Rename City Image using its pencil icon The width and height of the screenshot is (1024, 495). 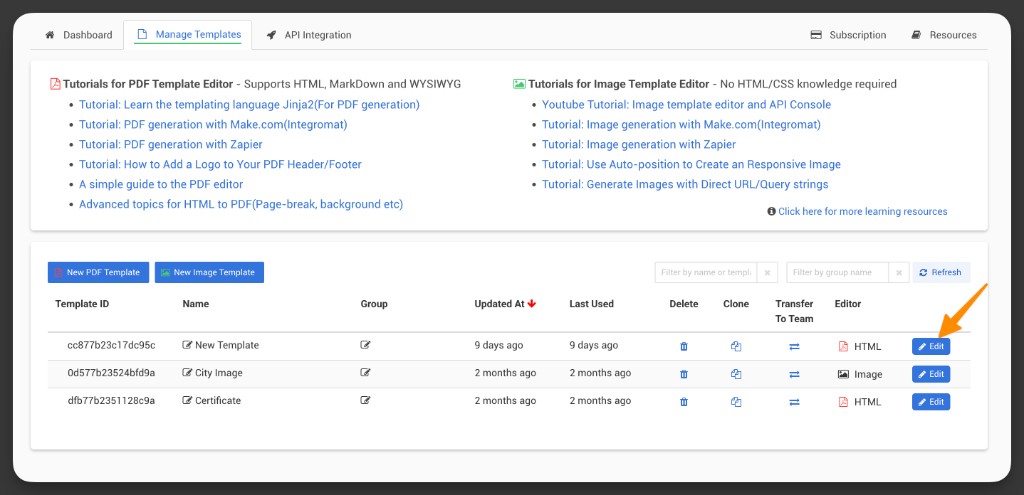(187, 373)
